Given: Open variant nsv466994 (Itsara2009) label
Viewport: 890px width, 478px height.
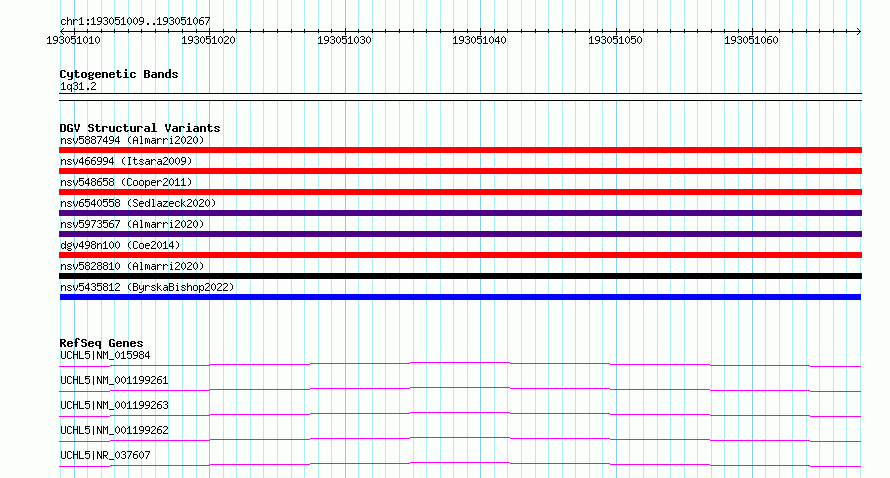Looking at the screenshot, I should point(126,161).
